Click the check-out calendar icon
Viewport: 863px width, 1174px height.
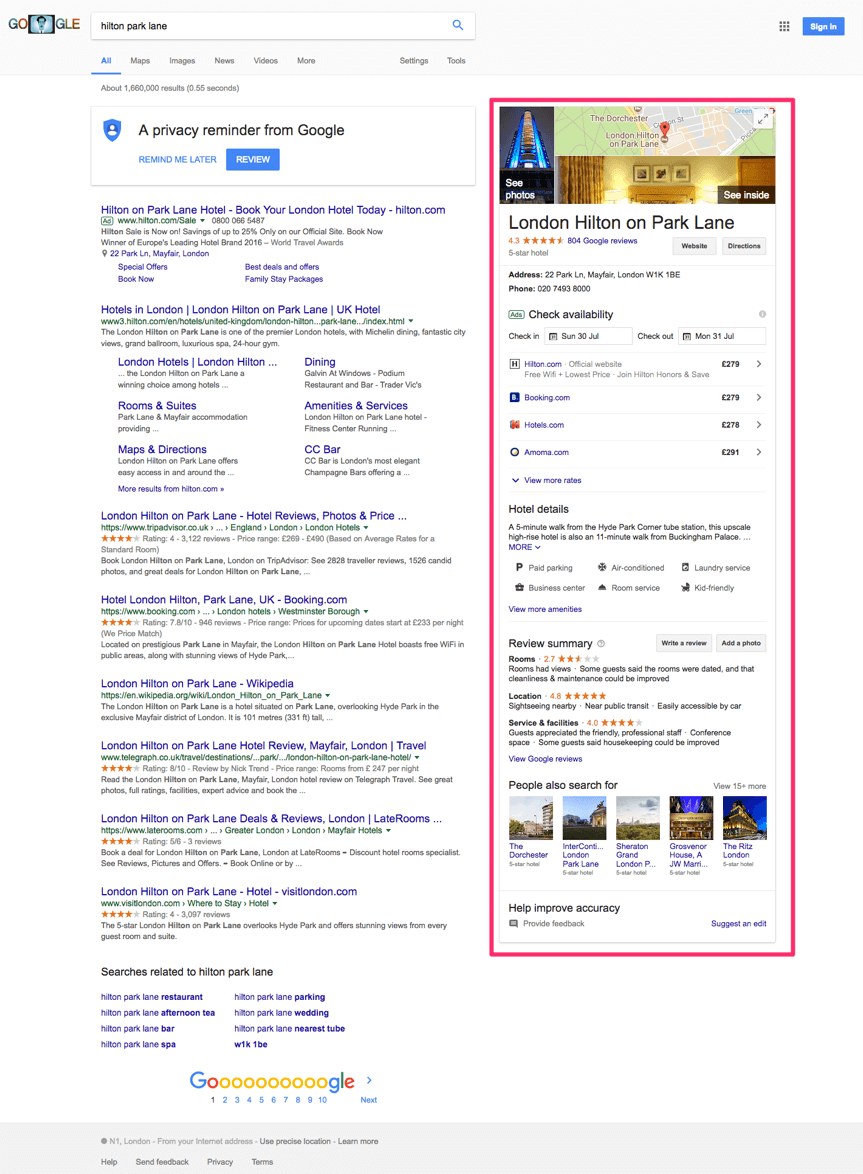pyautogui.click(x=686, y=336)
